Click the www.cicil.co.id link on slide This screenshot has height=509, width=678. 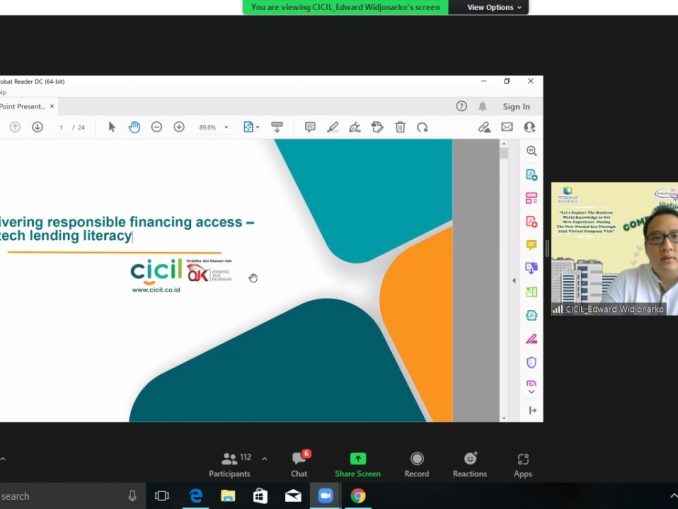coord(156,290)
